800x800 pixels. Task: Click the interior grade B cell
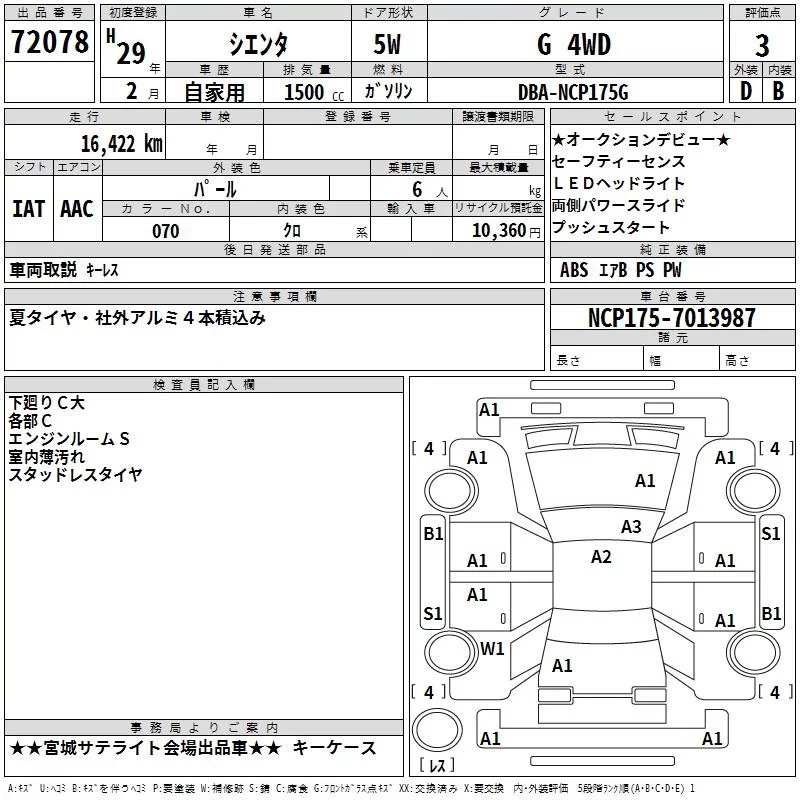(x=779, y=90)
